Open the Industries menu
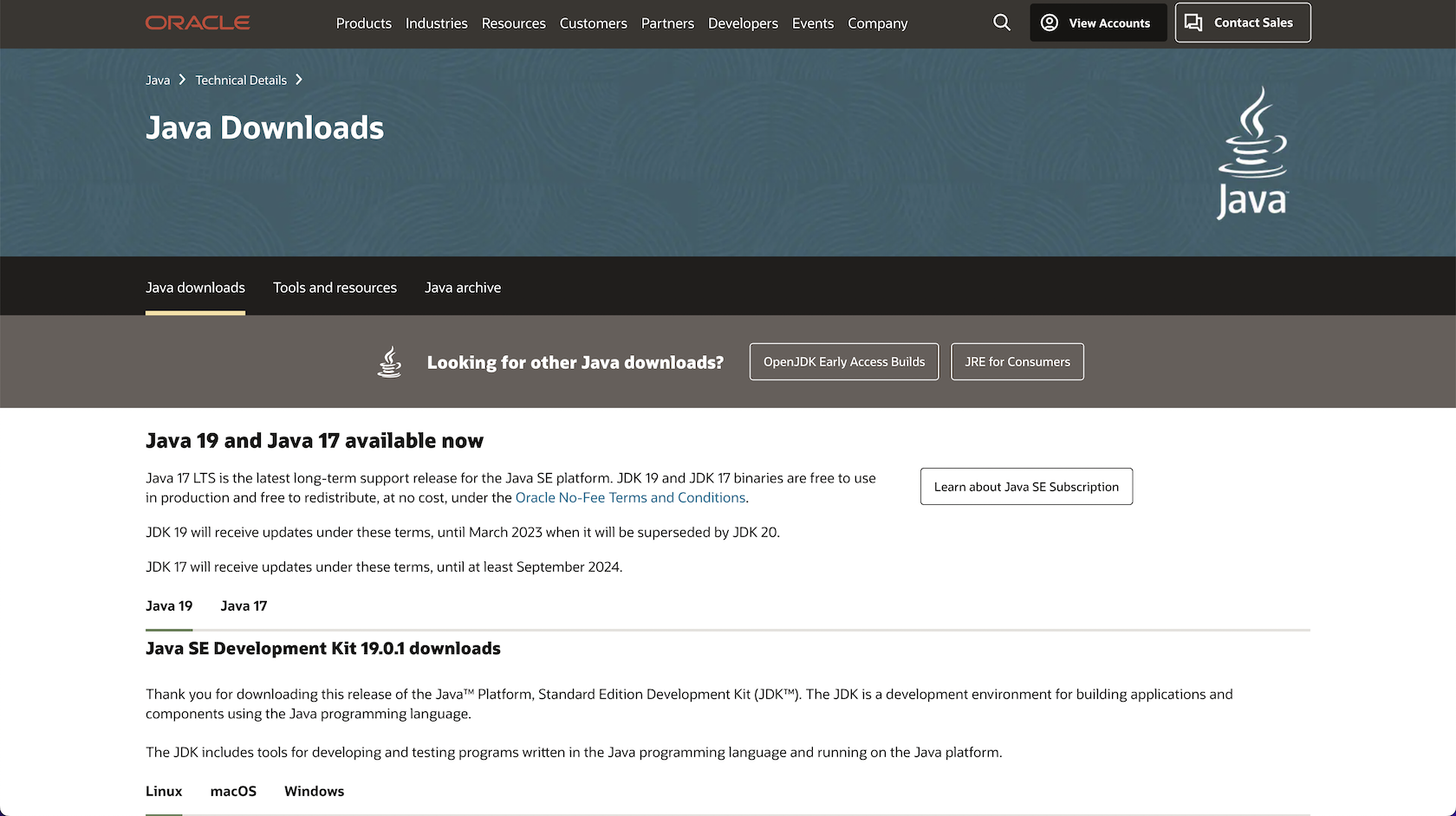Viewport: 1456px width, 816px height. point(436,23)
